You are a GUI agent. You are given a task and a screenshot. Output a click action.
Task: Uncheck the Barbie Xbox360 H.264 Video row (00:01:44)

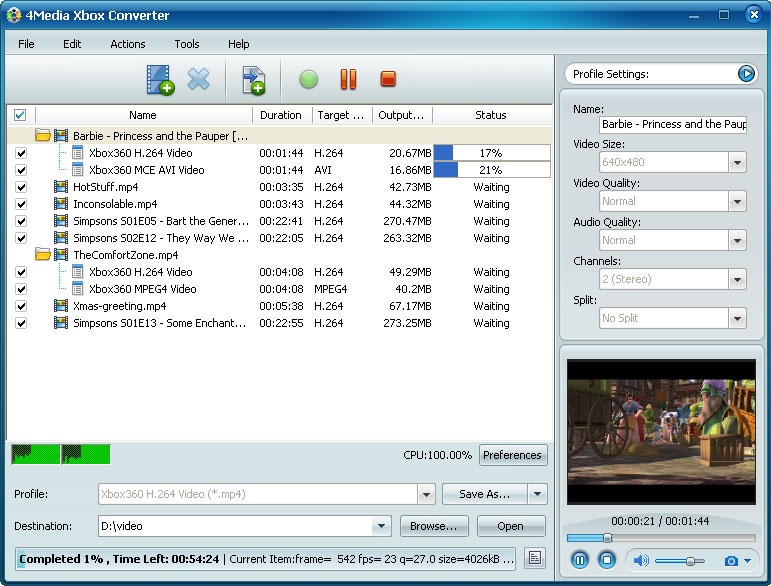click(21, 153)
